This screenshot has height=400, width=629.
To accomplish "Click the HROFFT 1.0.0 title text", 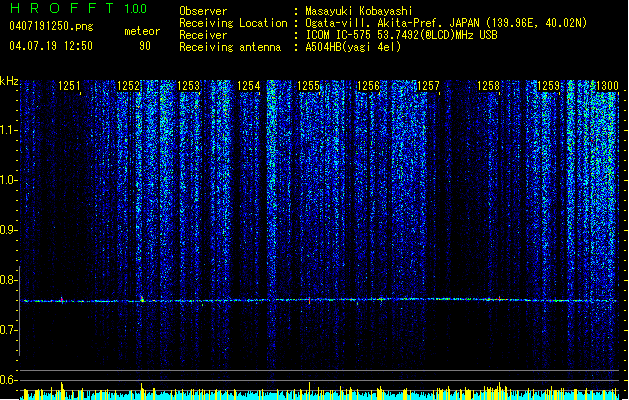I will pyautogui.click(x=79, y=8).
